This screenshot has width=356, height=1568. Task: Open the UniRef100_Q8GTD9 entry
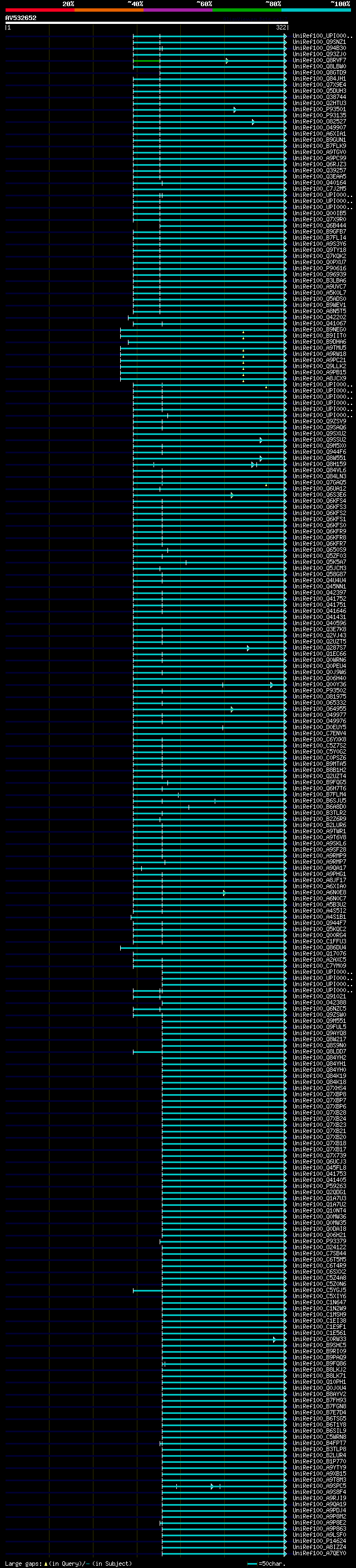click(319, 73)
